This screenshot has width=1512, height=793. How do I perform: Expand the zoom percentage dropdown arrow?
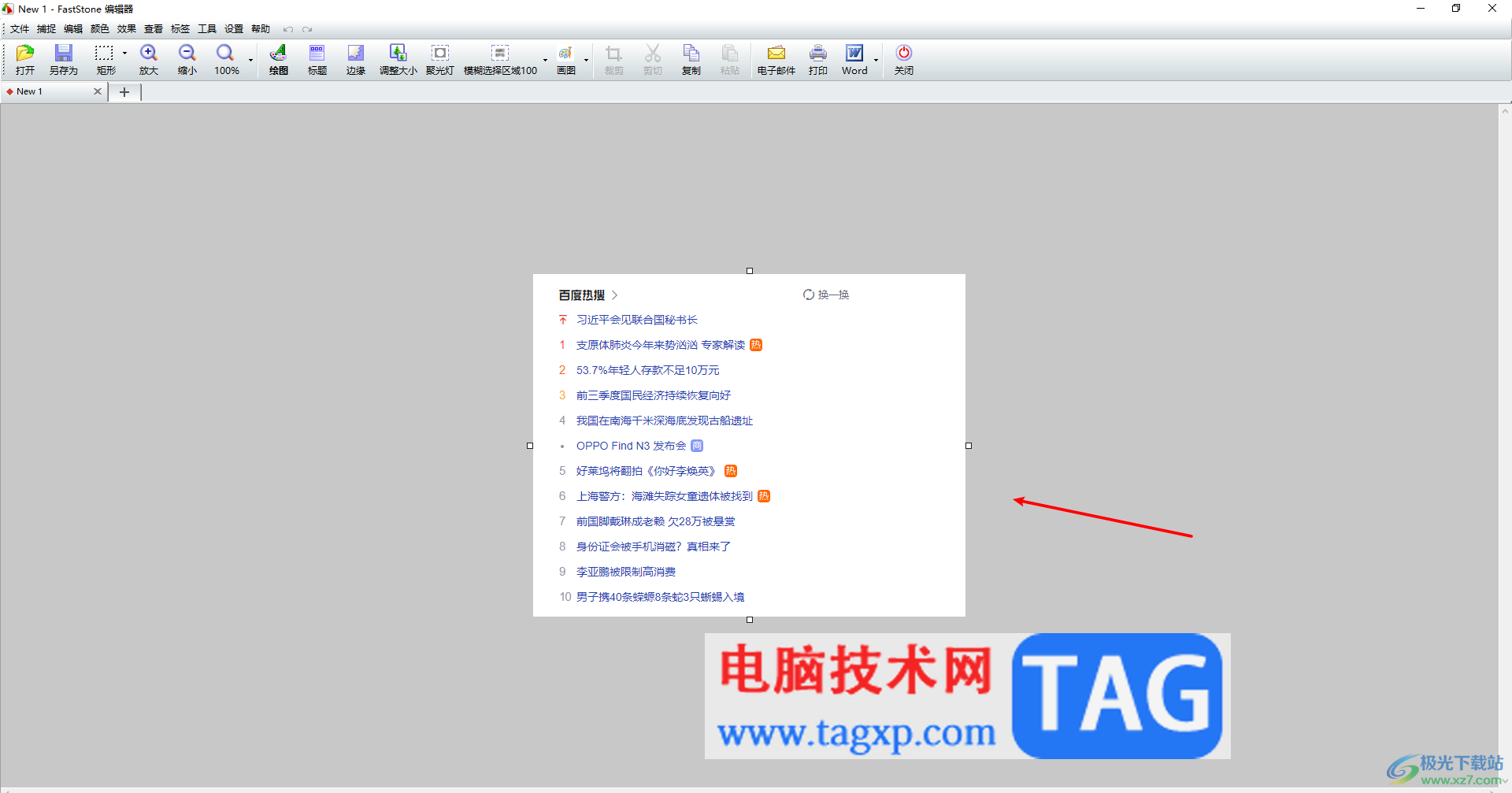(250, 60)
